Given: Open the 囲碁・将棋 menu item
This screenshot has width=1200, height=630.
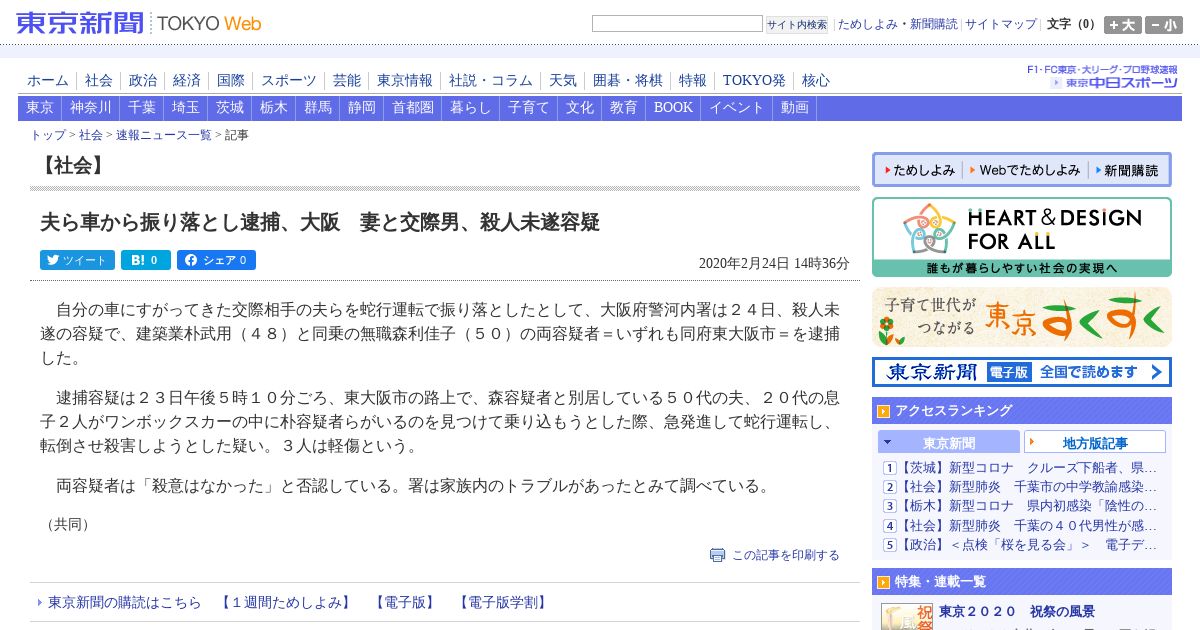Looking at the screenshot, I should [x=628, y=81].
